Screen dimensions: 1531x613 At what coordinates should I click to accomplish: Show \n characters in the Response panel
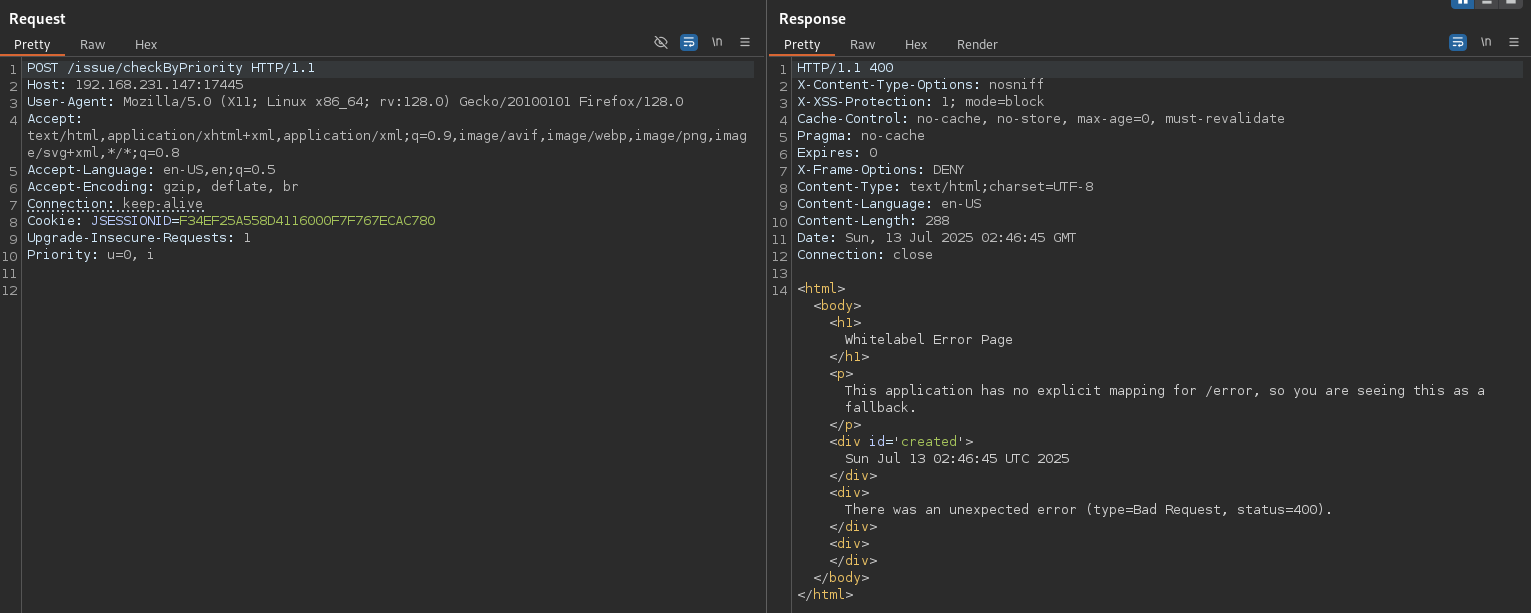point(1486,42)
